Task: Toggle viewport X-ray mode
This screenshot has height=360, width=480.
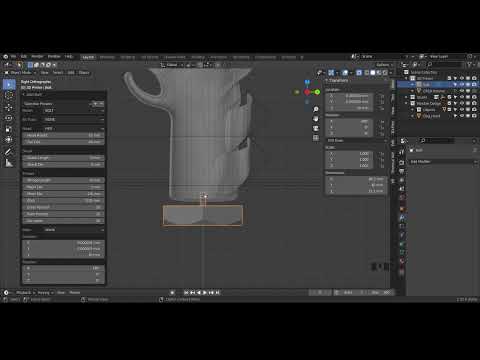Action: (359, 73)
